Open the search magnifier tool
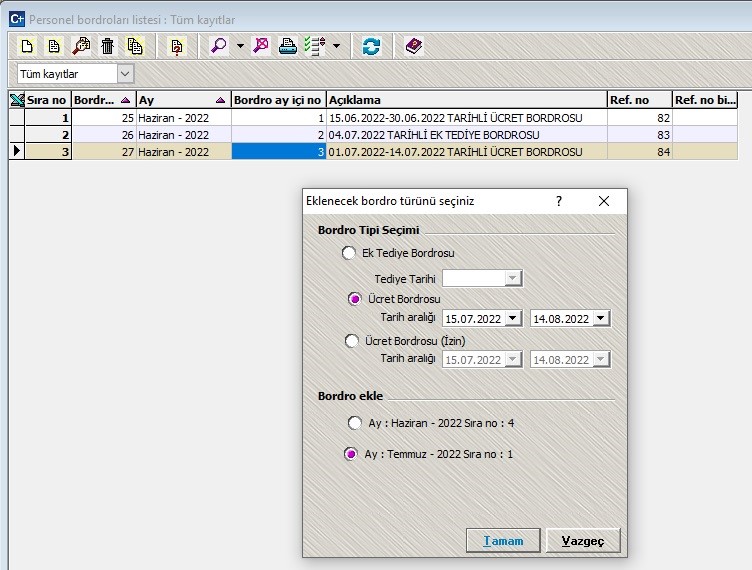 click(219, 47)
